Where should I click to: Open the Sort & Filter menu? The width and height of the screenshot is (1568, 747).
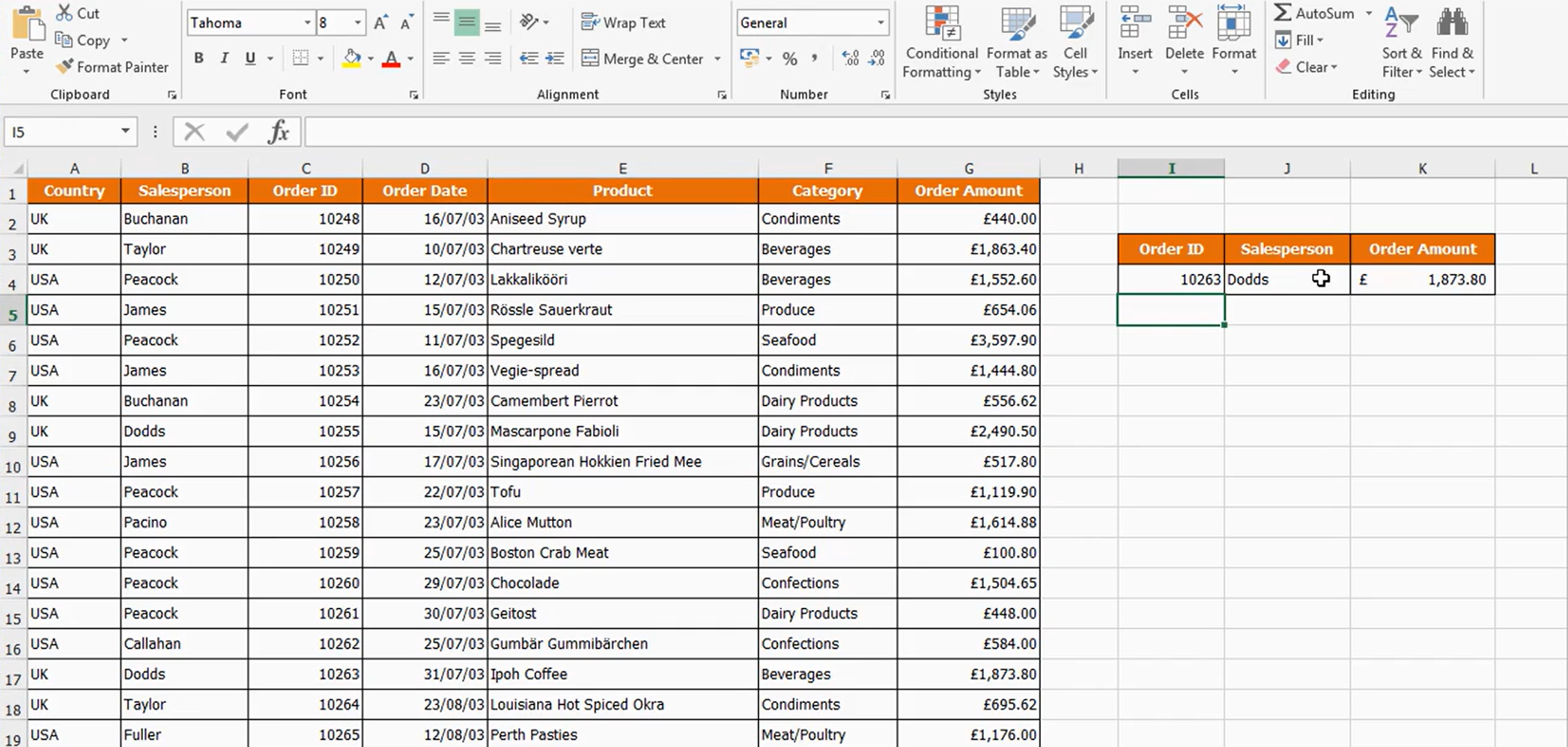(x=1402, y=42)
